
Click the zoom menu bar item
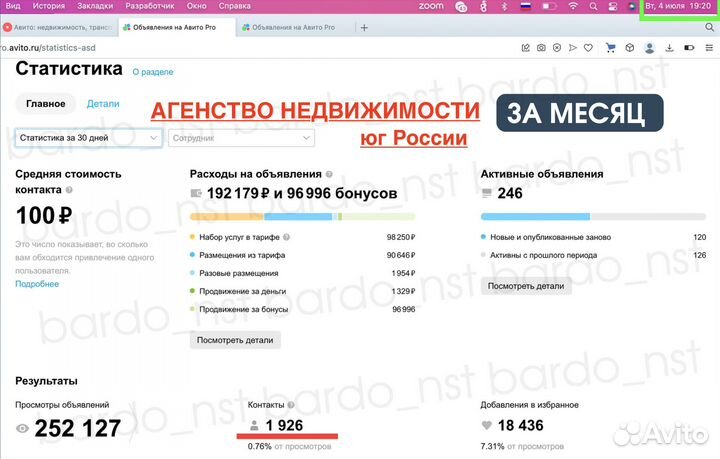[431, 6]
